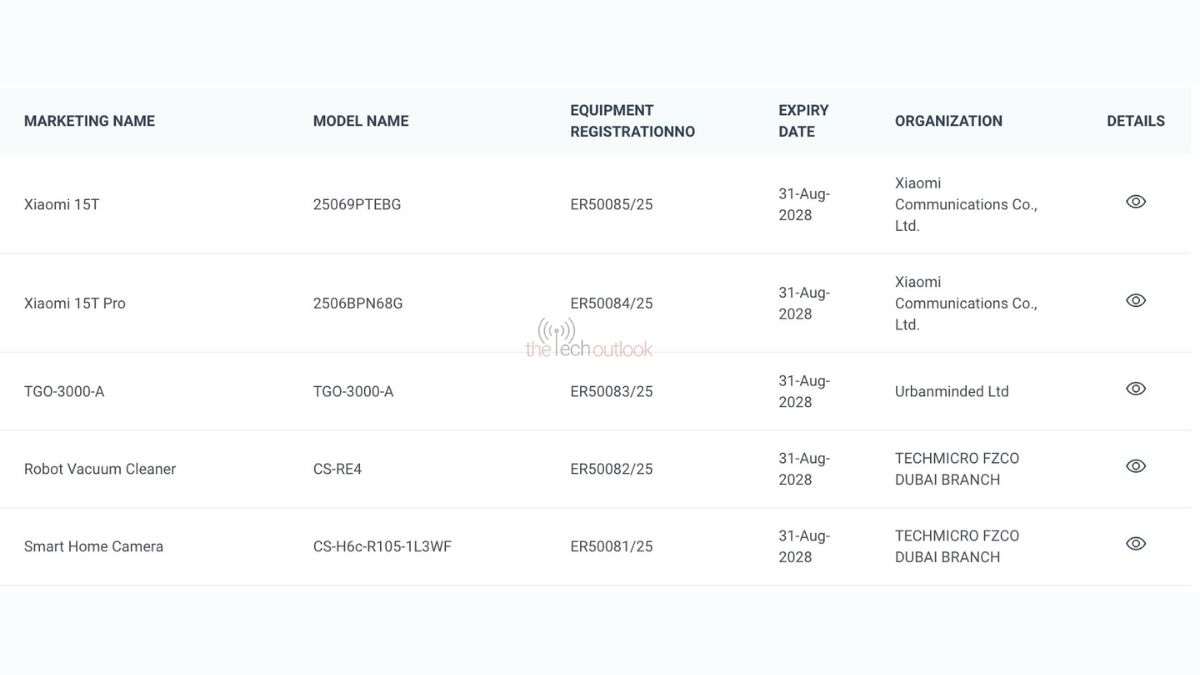Select the Xiaomi 15T Pro marketing name

tap(75, 303)
